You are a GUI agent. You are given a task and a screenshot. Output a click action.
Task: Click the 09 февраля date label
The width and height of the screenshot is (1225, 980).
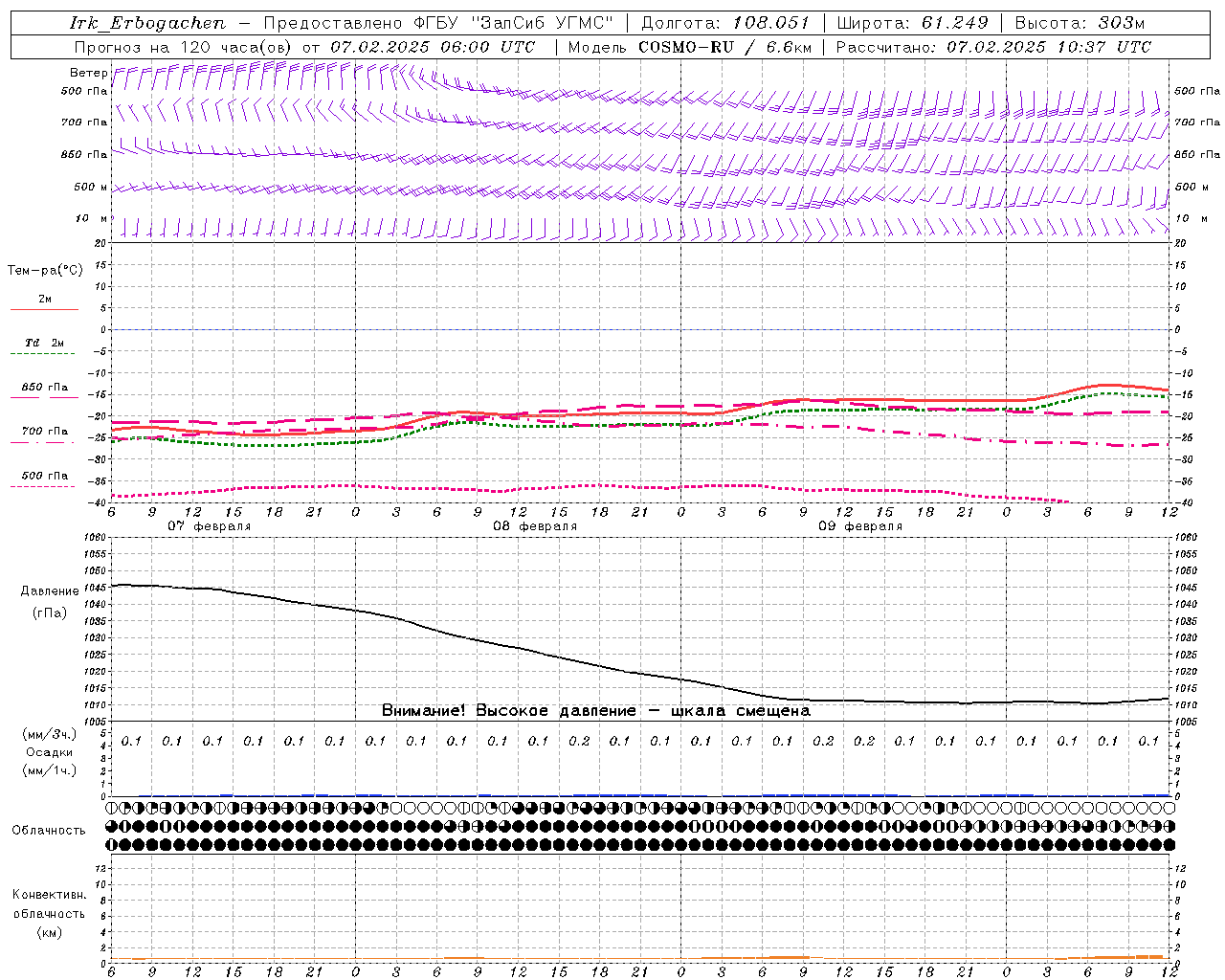point(860,526)
